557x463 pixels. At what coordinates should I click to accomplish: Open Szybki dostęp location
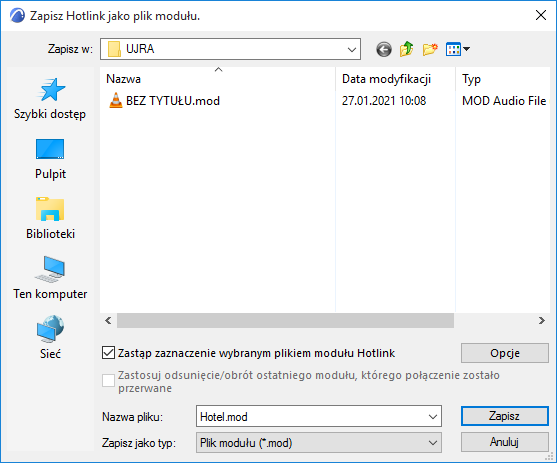[x=50, y=99]
